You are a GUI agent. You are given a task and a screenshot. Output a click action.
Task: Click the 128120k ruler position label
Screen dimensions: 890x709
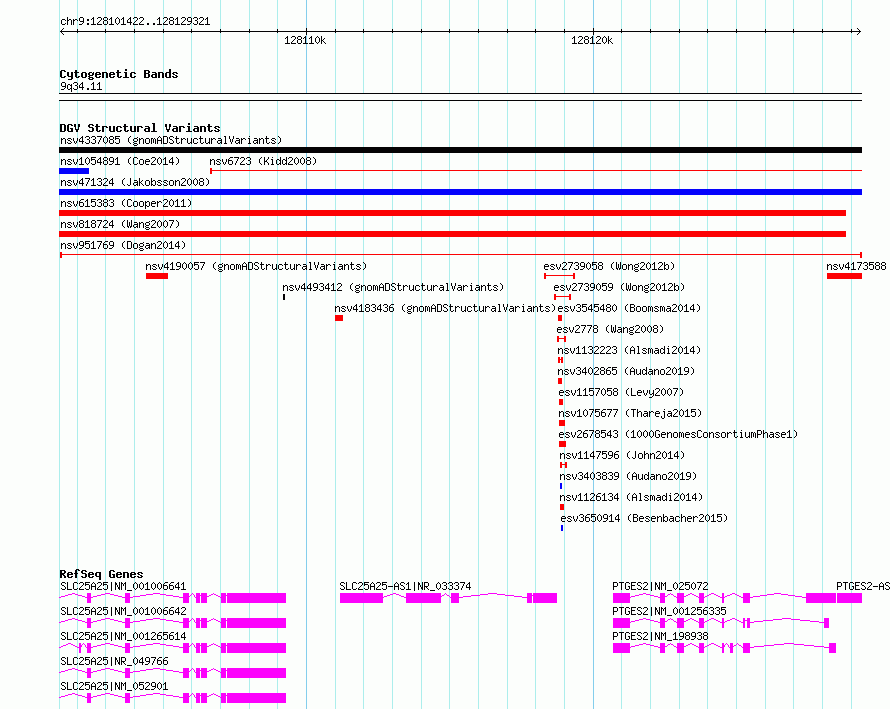coord(592,40)
